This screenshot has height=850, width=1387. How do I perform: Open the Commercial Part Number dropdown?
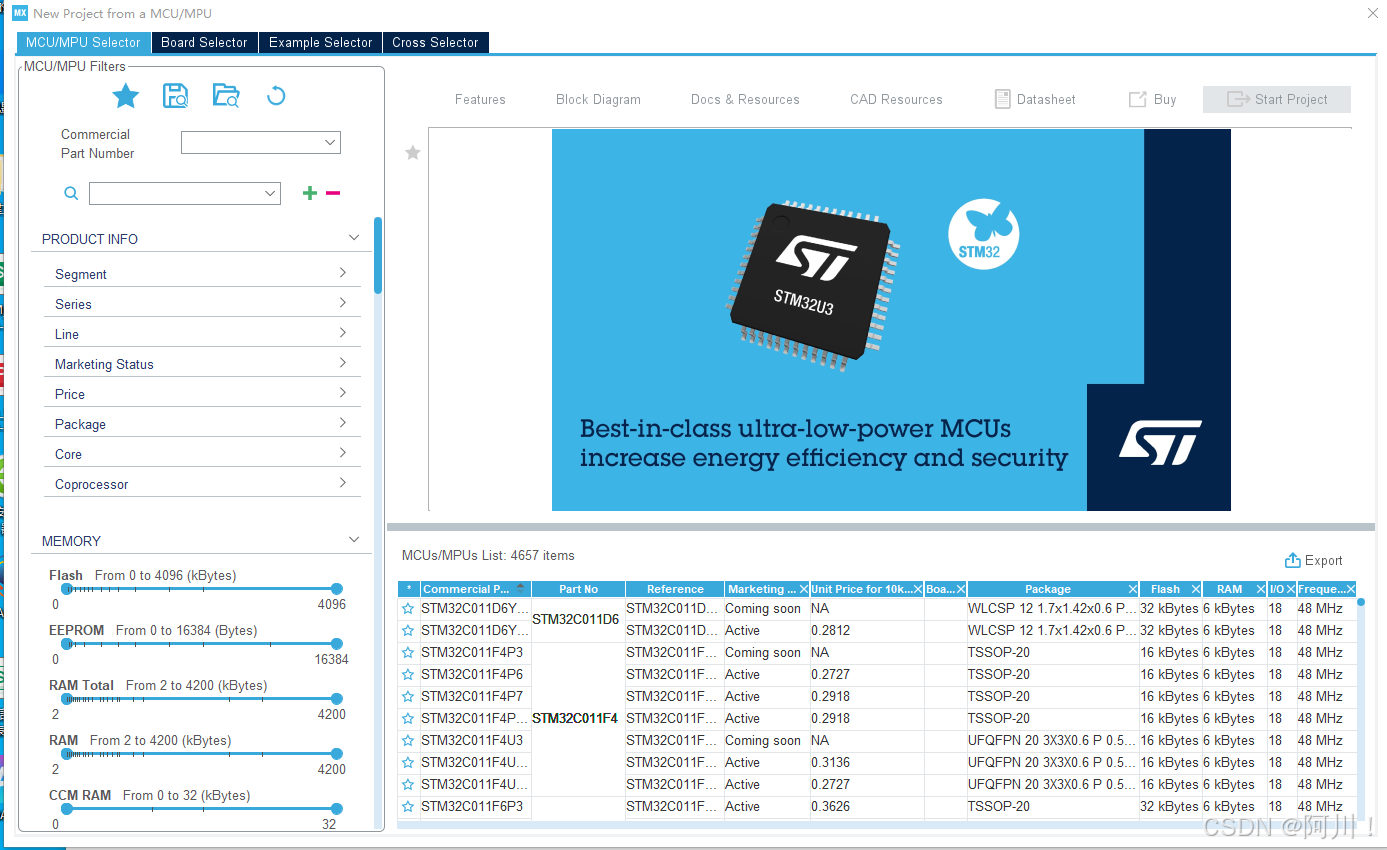(x=329, y=143)
